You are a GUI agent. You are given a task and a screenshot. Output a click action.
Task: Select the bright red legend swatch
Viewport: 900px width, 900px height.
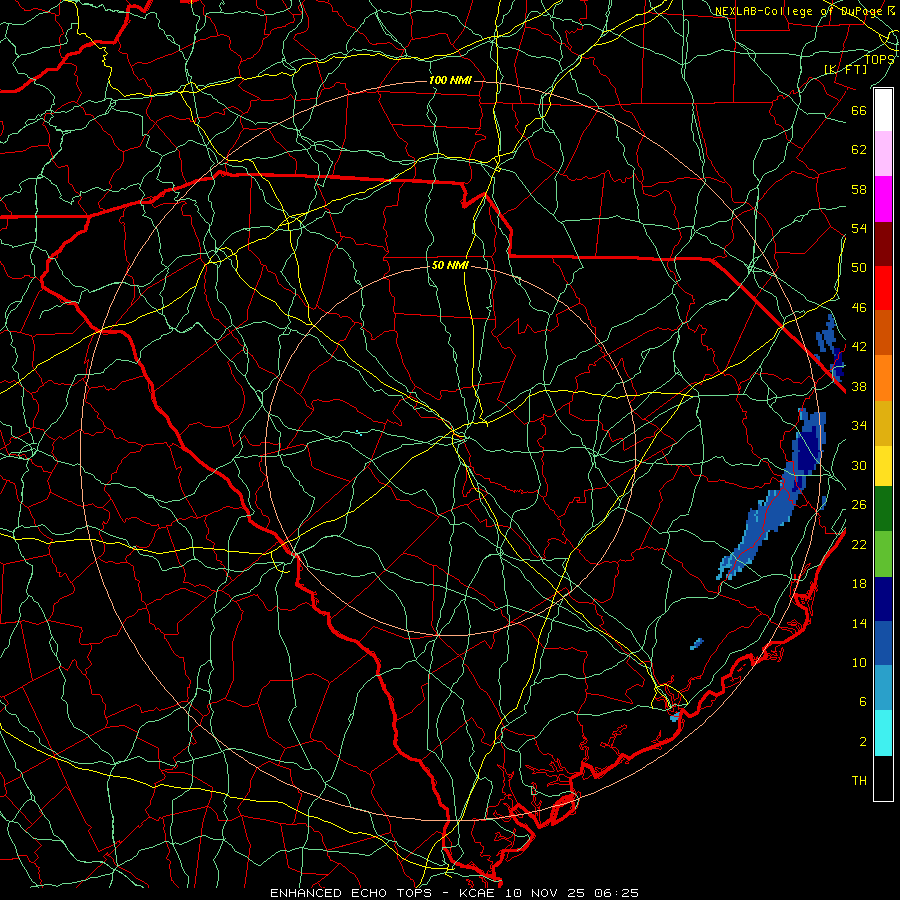point(883,288)
